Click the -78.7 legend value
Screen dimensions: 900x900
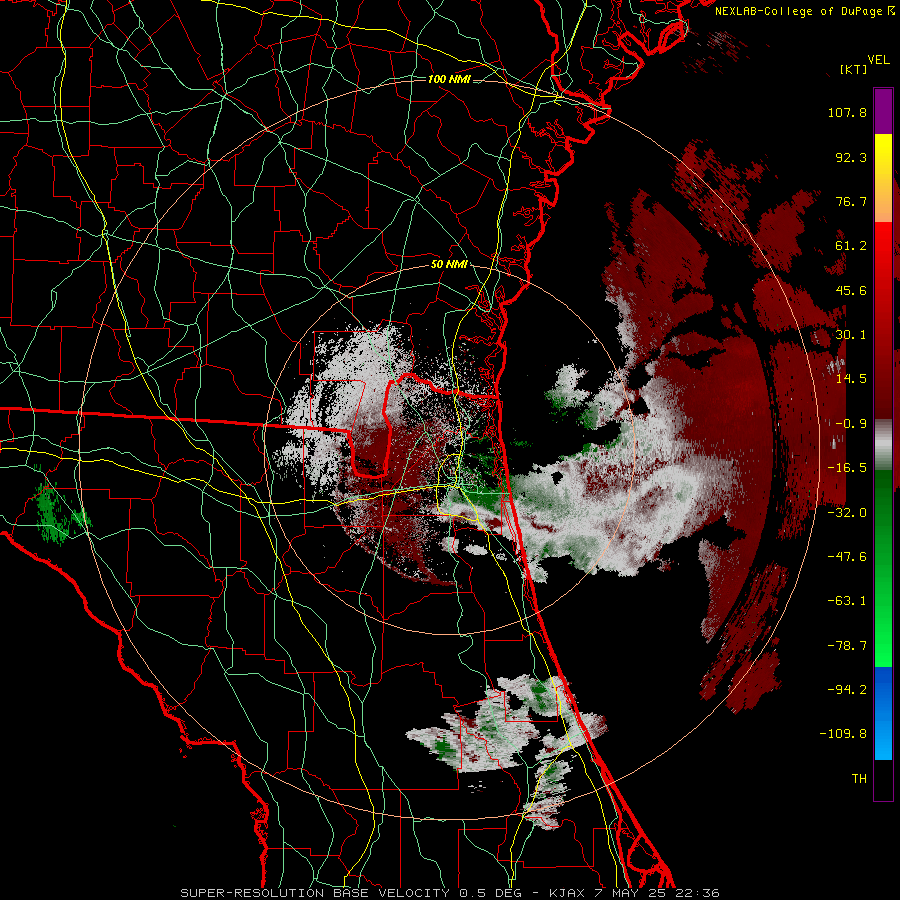pyautogui.click(x=847, y=646)
